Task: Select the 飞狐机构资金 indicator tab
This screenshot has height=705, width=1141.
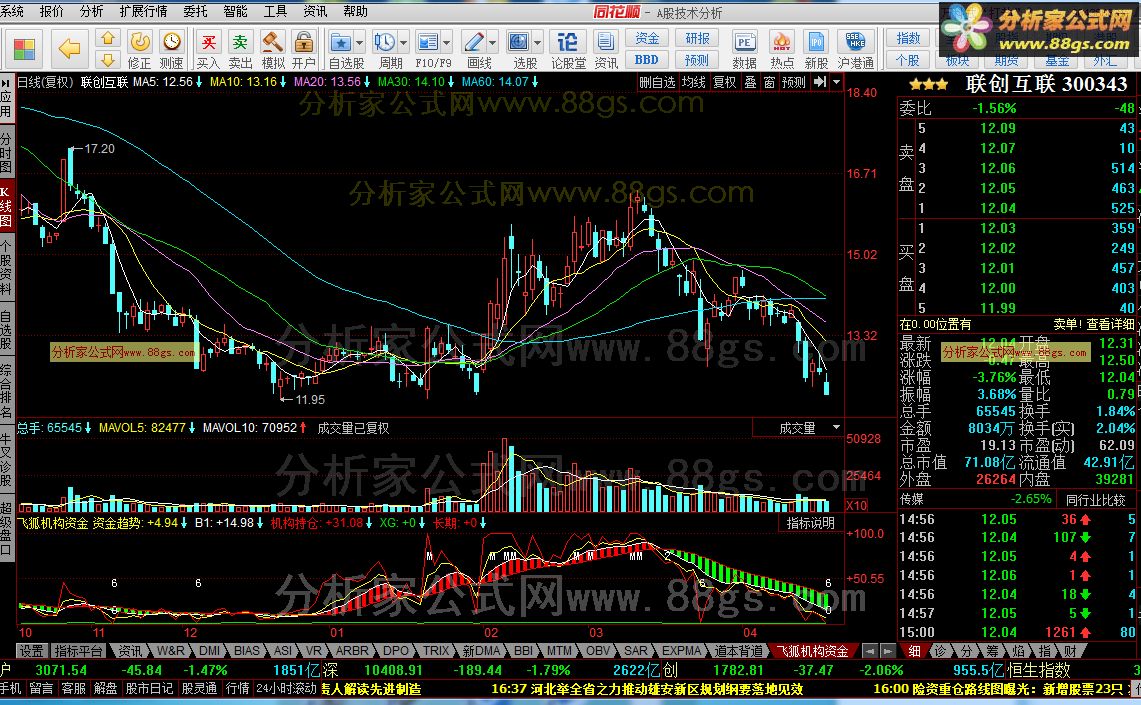Action: coord(812,650)
